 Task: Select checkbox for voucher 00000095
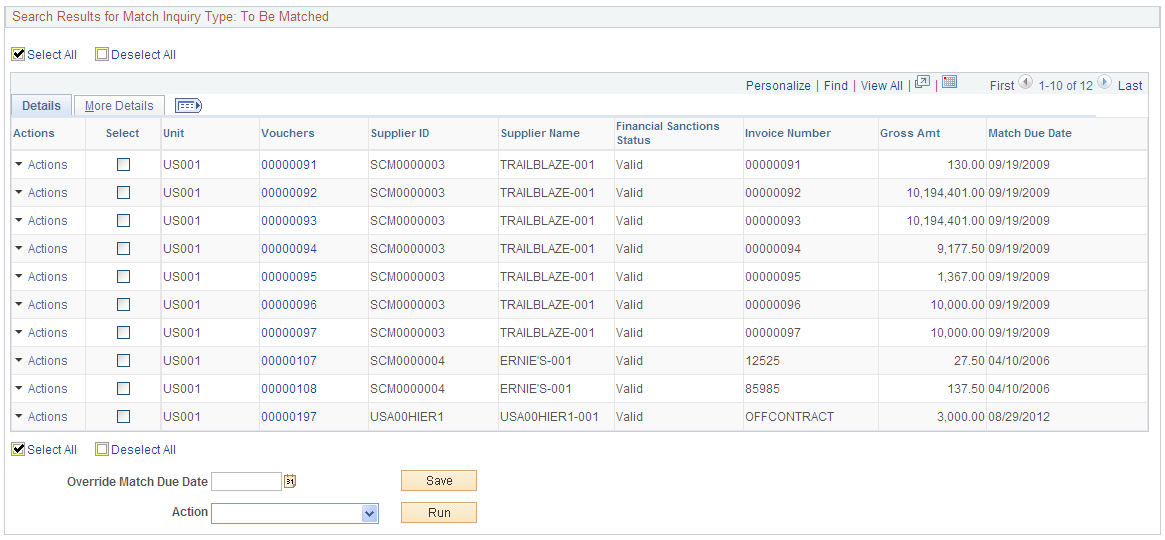tap(123, 276)
